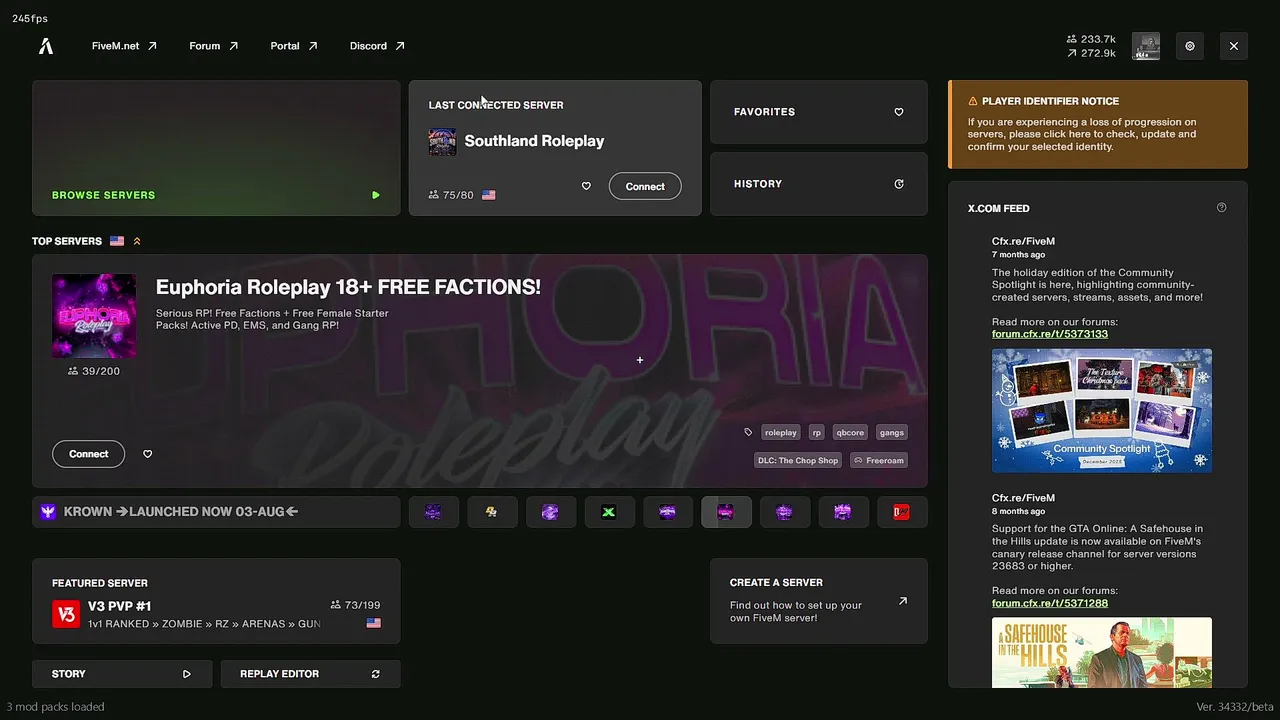Select the rp tag
The height and width of the screenshot is (720, 1280).
[816, 432]
